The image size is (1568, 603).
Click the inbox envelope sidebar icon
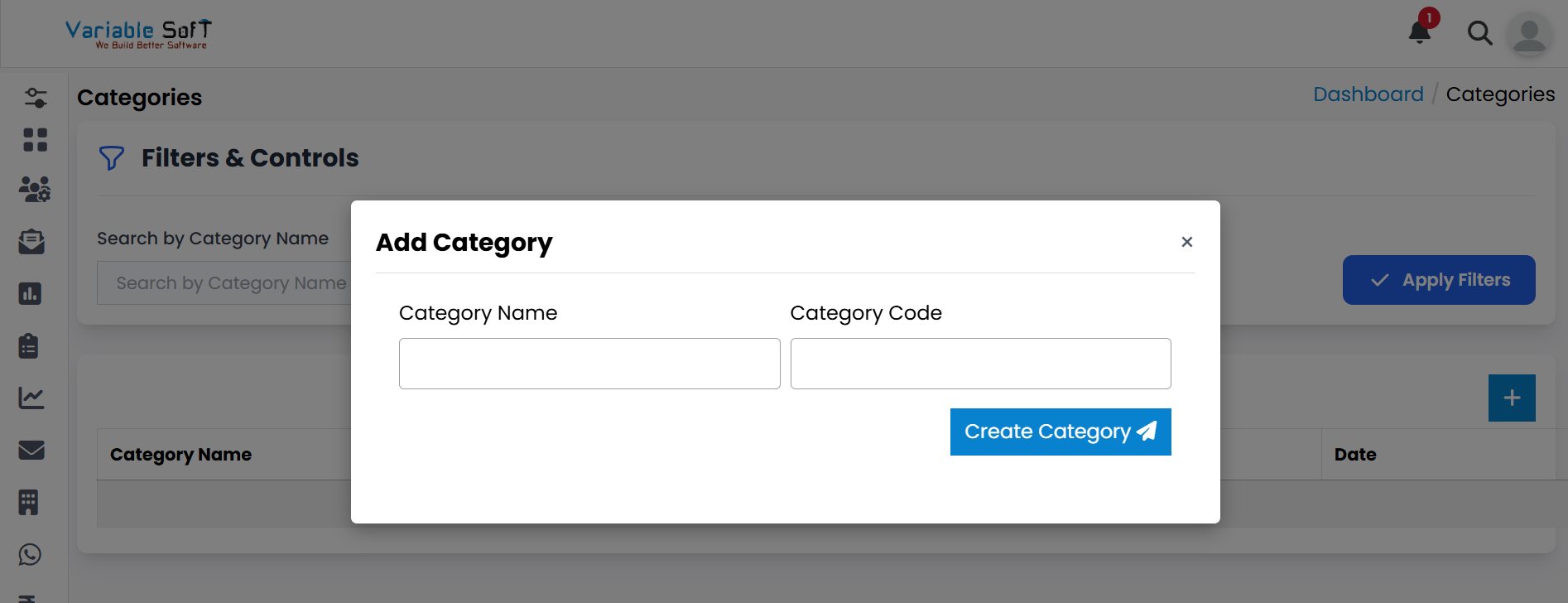tap(31, 242)
